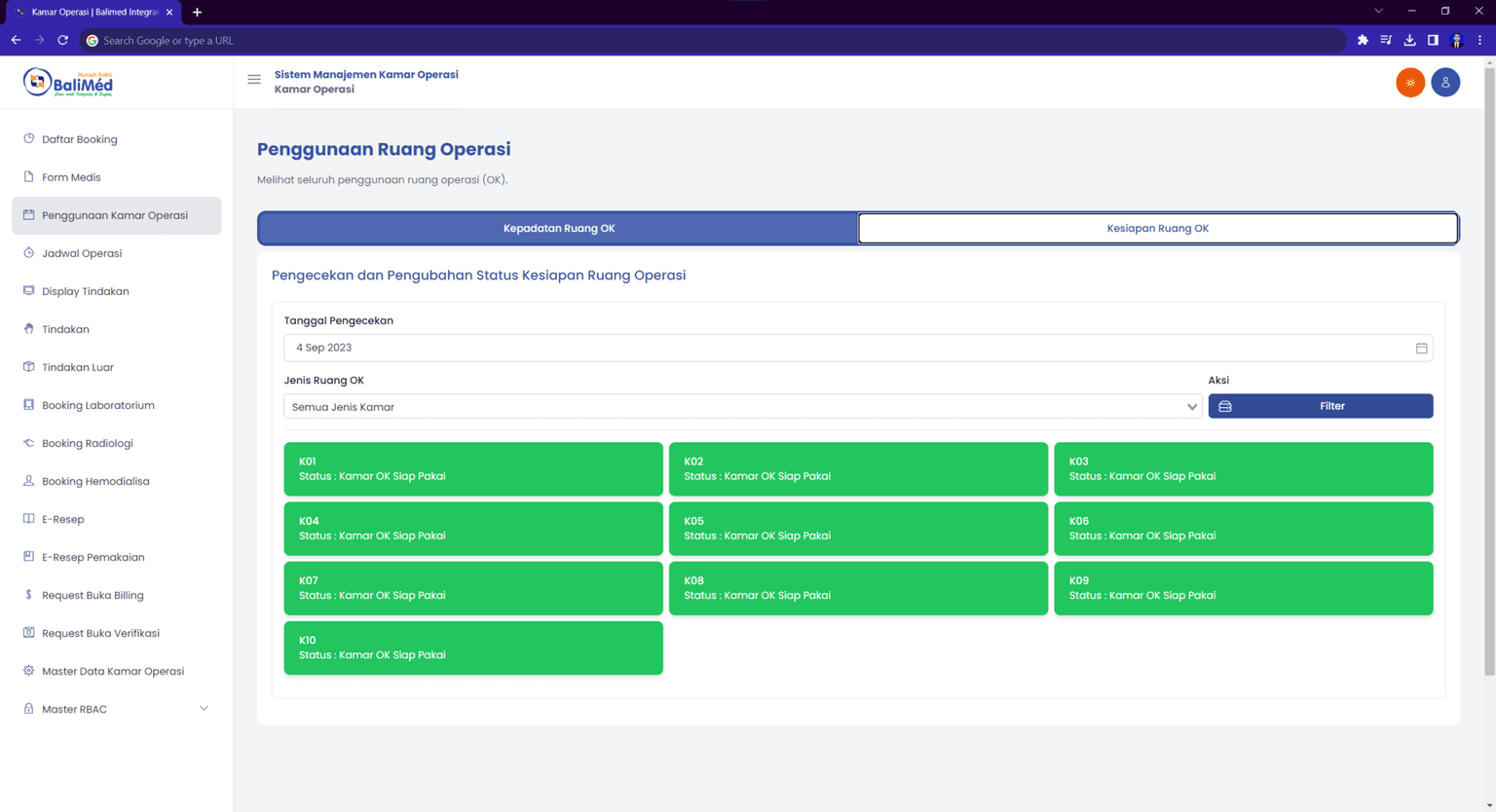Open E-Resep Pemakaian in the sidebar
This screenshot has height=812, width=1496.
[x=93, y=557]
